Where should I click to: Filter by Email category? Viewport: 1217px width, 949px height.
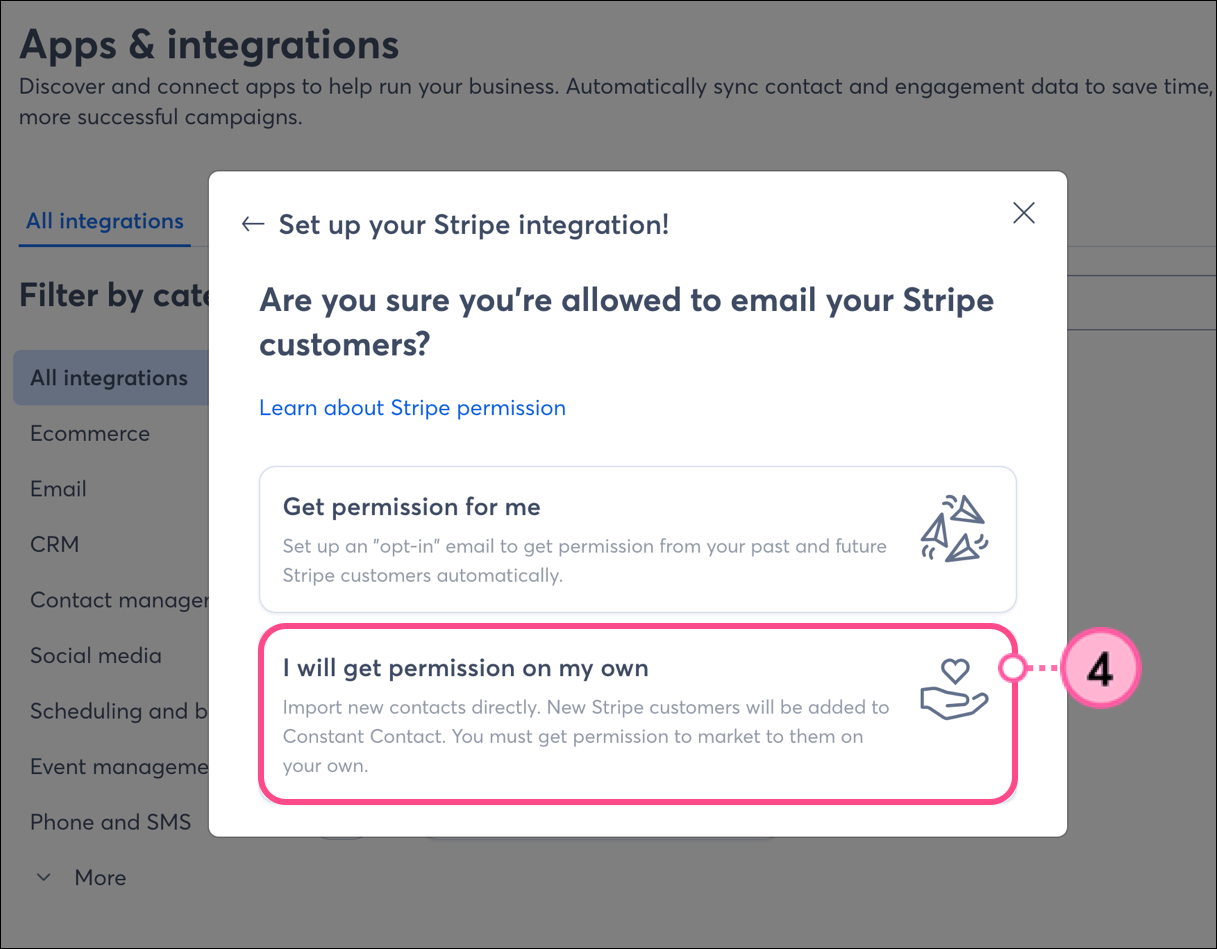(58, 489)
